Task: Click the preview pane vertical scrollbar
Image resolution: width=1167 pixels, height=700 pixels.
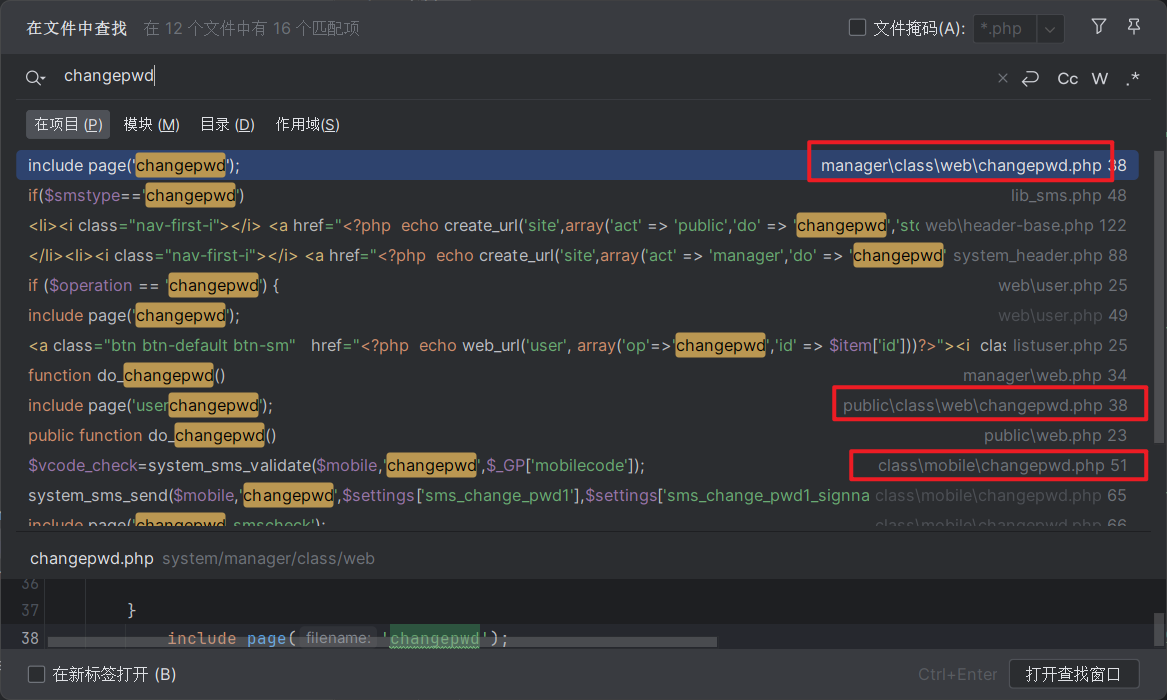Action: [x=1158, y=629]
